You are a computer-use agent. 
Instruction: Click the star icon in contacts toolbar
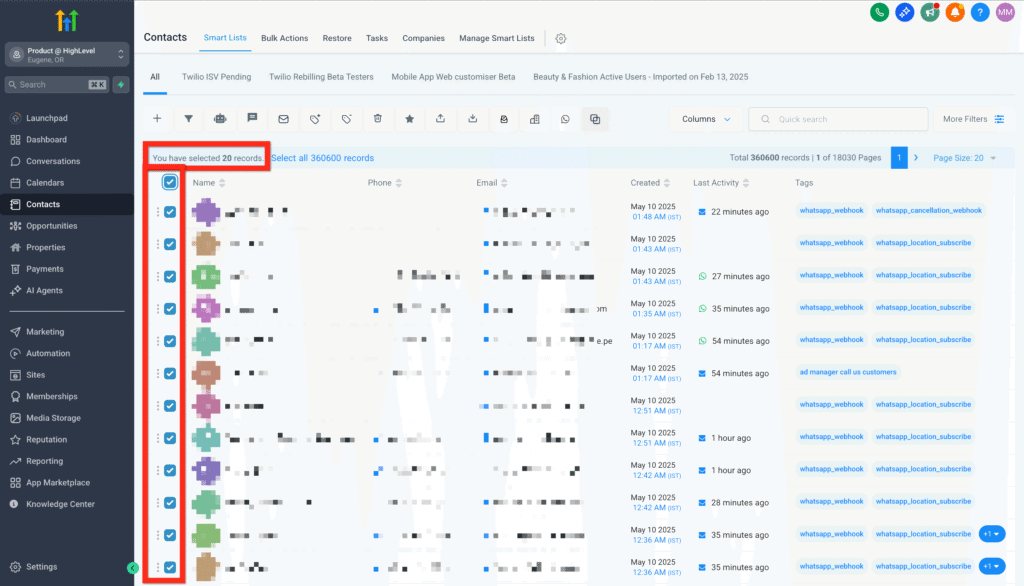(409, 119)
